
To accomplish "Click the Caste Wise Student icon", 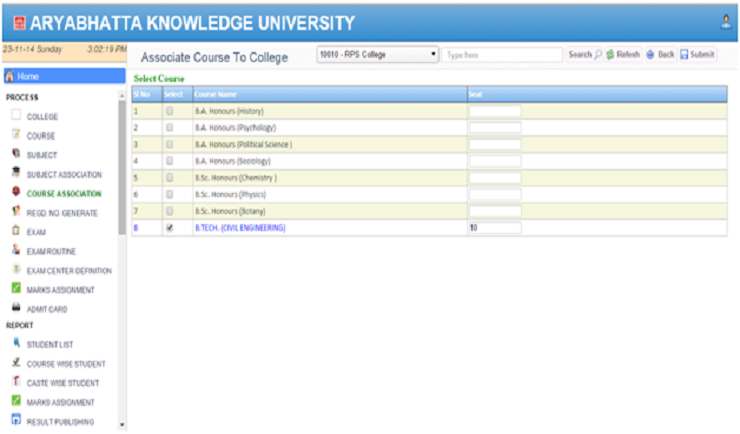I will tap(16, 382).
